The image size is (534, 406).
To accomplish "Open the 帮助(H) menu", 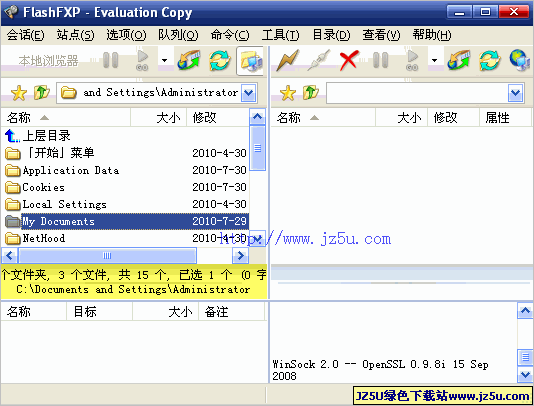I will (432, 35).
